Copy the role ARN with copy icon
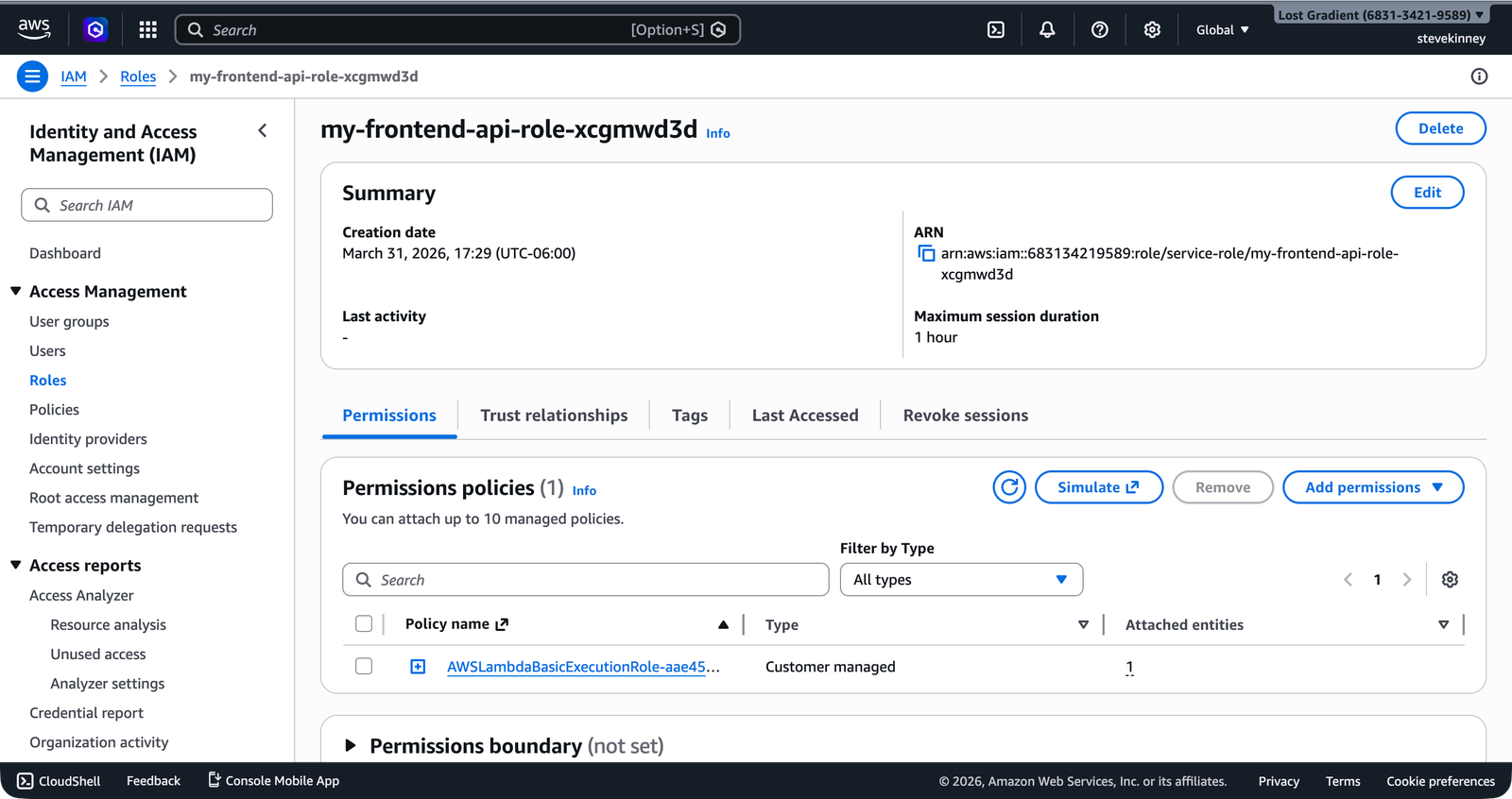This screenshot has height=799, width=1512. coord(926,253)
